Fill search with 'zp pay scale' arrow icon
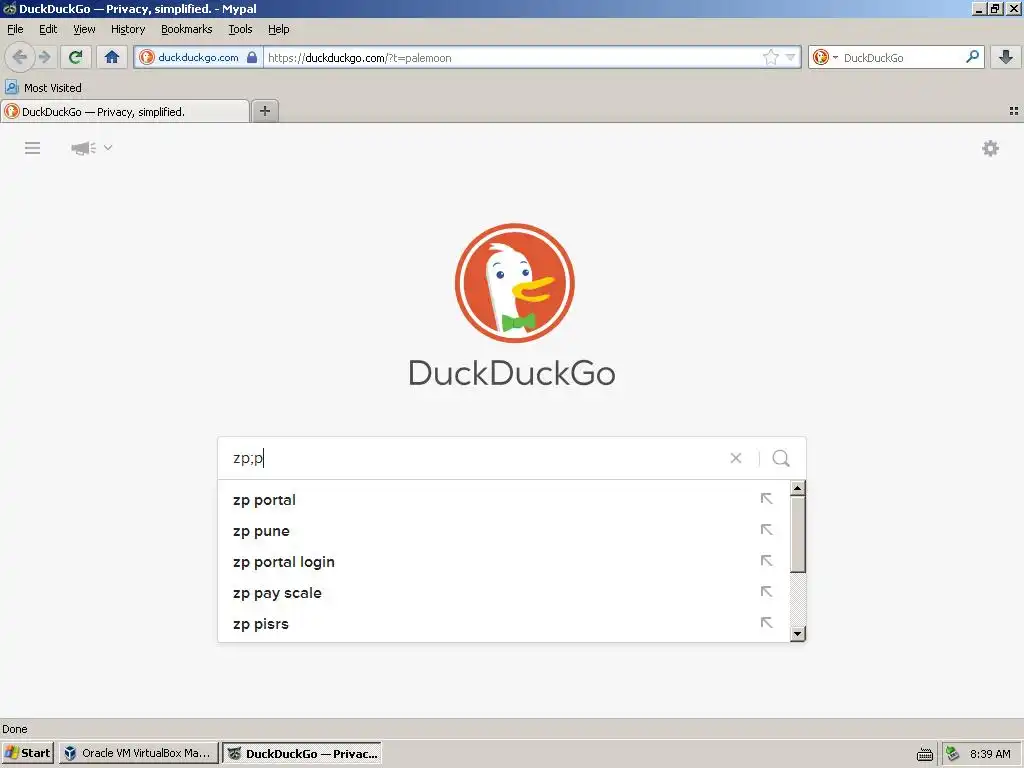Screen dimensions: 1024x768 coord(767,592)
